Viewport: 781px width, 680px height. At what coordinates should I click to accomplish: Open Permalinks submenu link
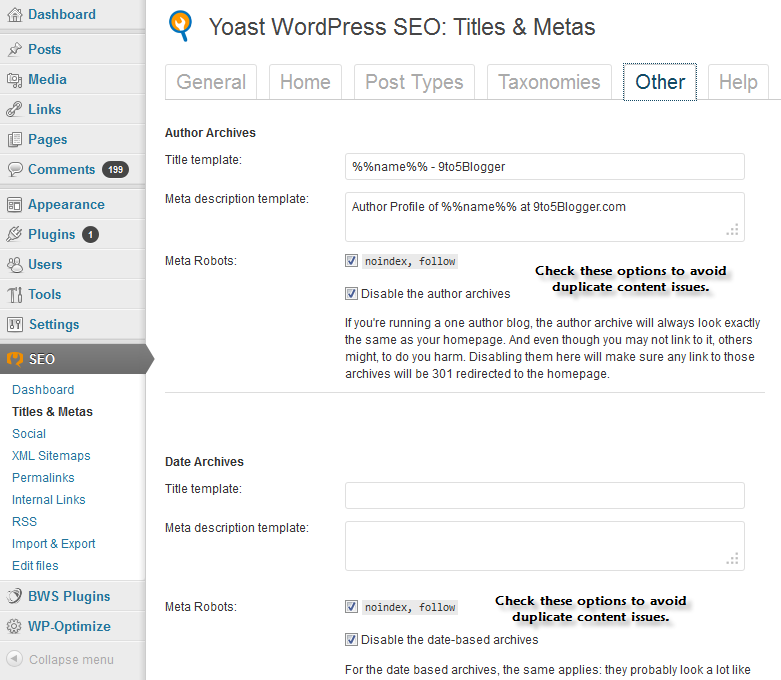pos(43,477)
